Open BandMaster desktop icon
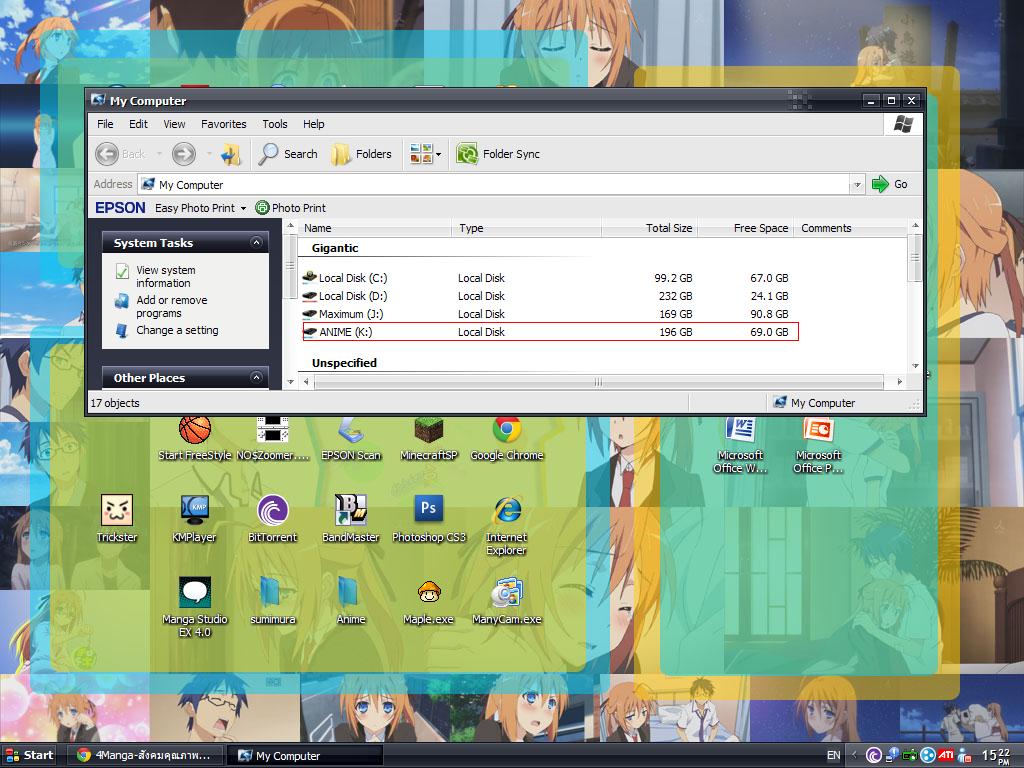The image size is (1024, 768). pyautogui.click(x=351, y=519)
